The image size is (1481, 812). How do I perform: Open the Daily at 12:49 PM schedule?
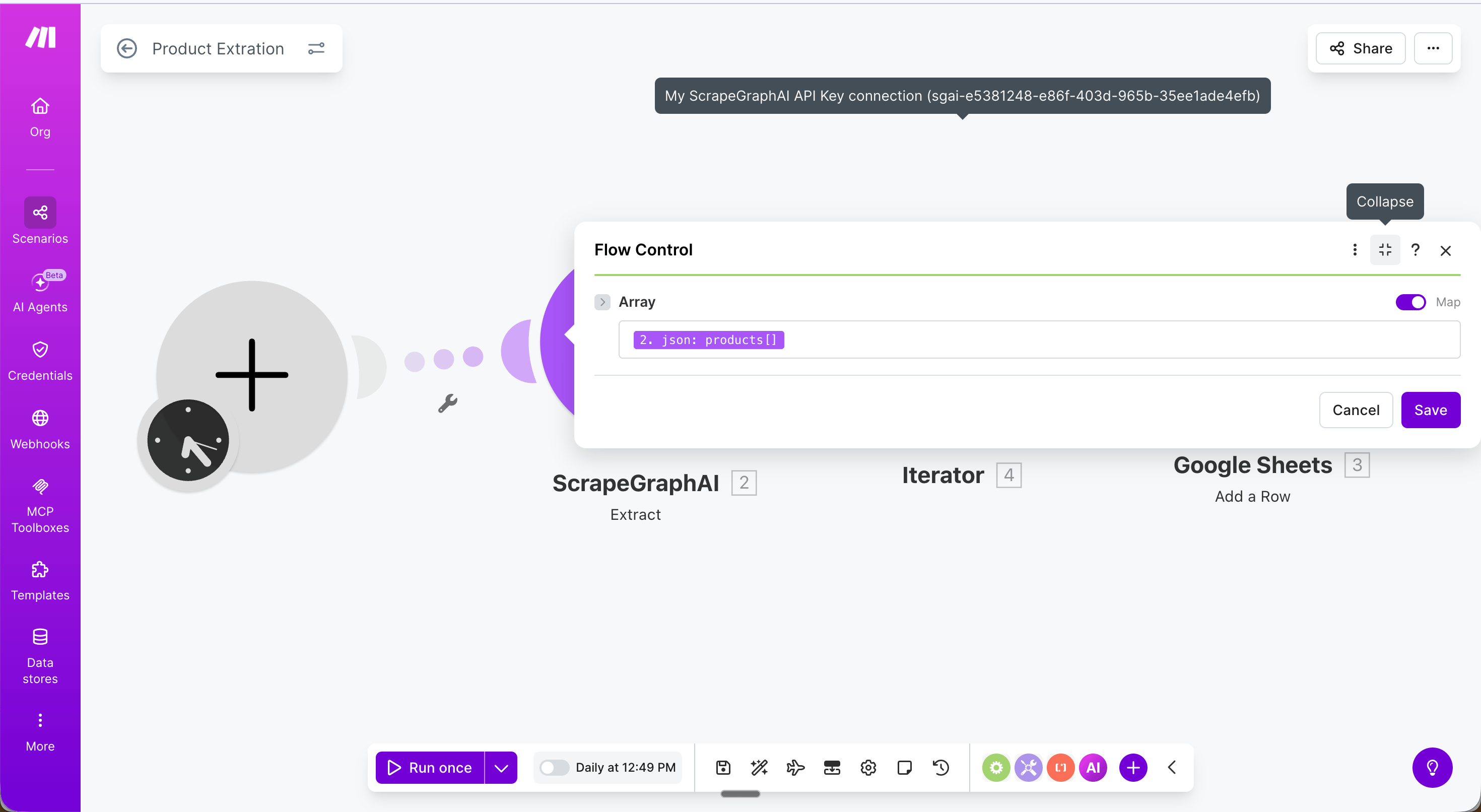(x=626, y=768)
